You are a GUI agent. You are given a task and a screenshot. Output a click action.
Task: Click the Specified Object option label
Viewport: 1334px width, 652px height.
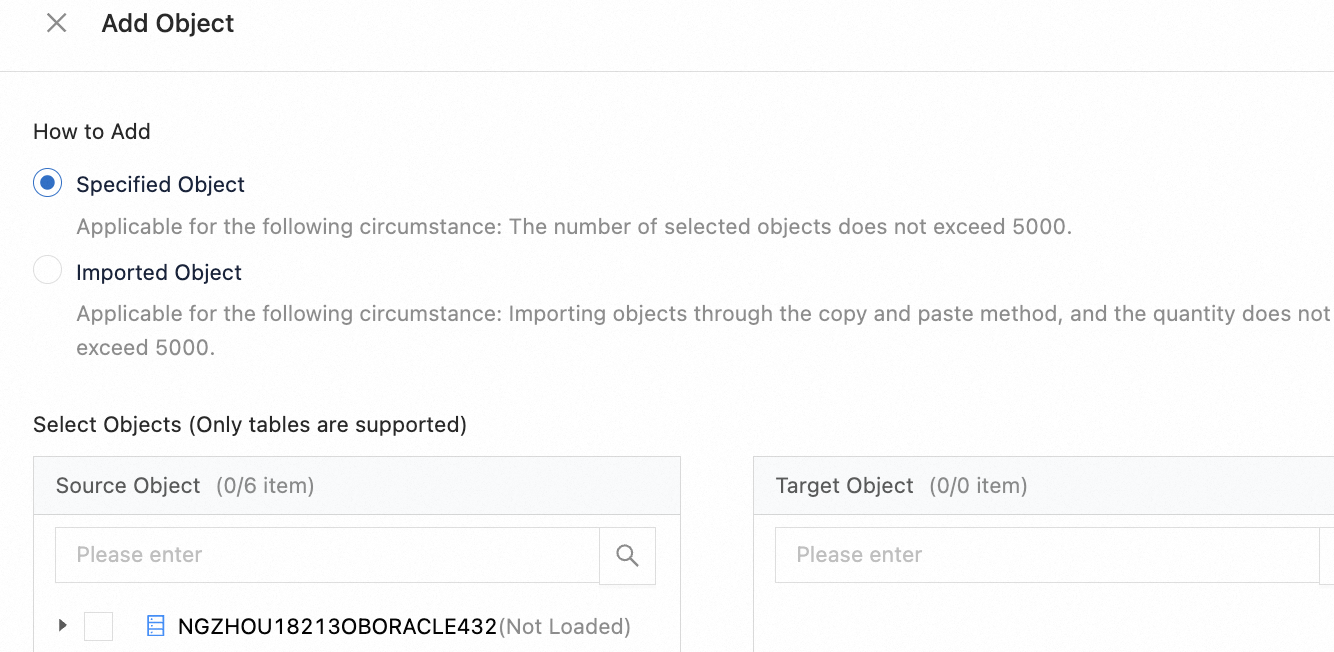160,184
